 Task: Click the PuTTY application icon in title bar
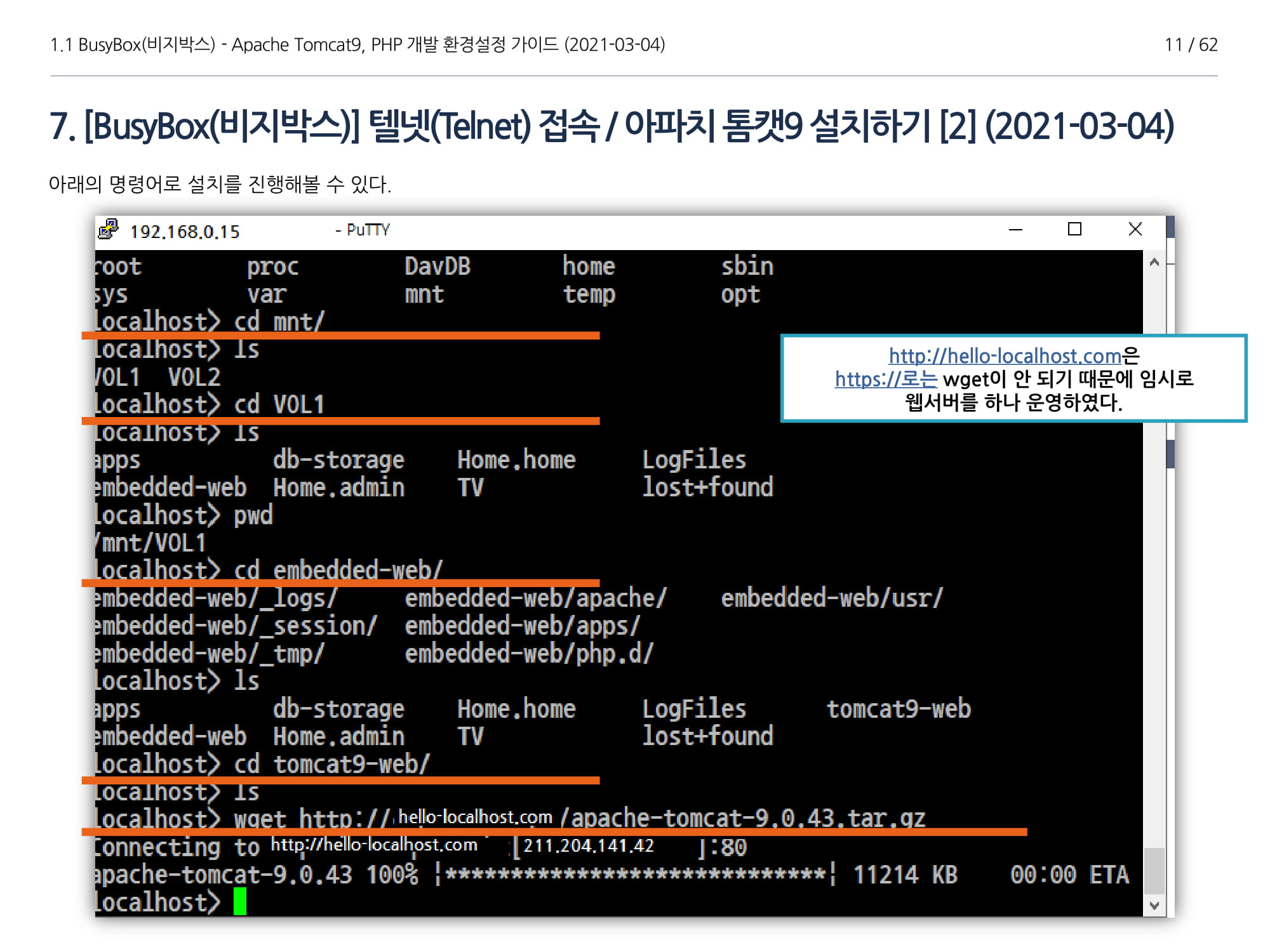pos(109,230)
